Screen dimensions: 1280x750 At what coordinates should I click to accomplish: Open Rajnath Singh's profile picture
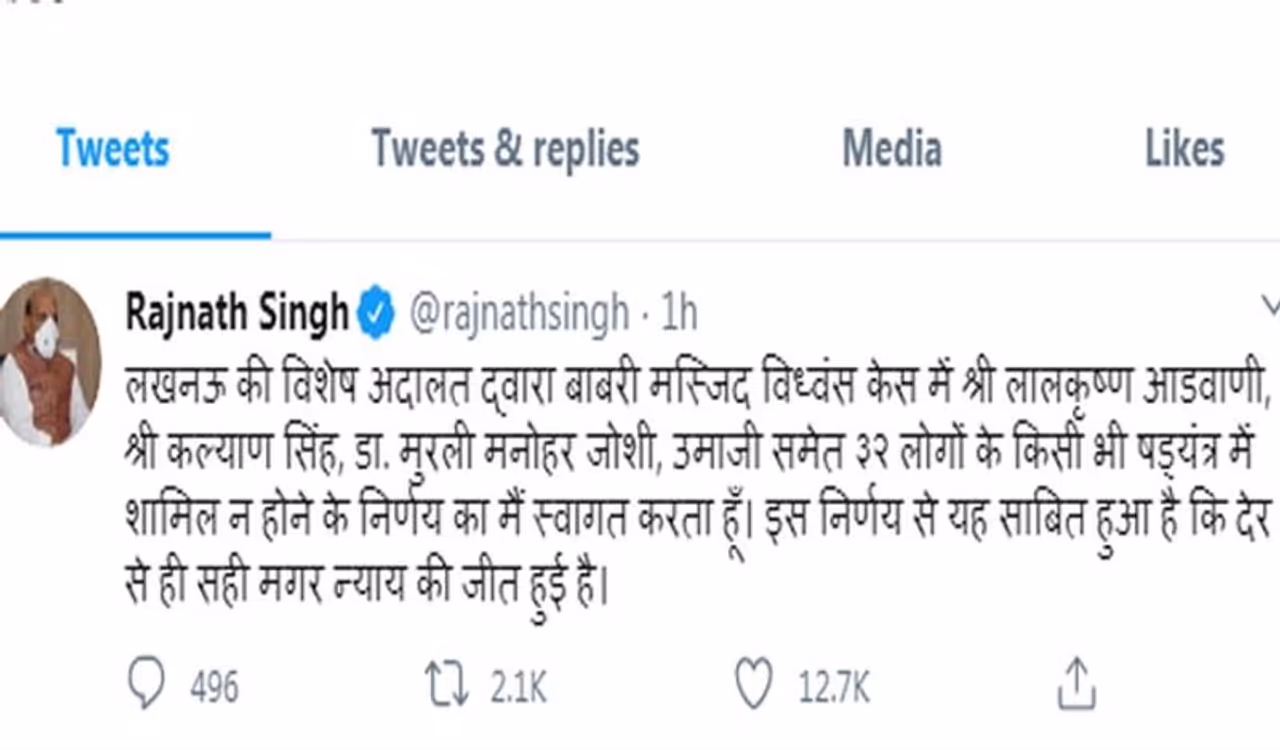tap(49, 360)
